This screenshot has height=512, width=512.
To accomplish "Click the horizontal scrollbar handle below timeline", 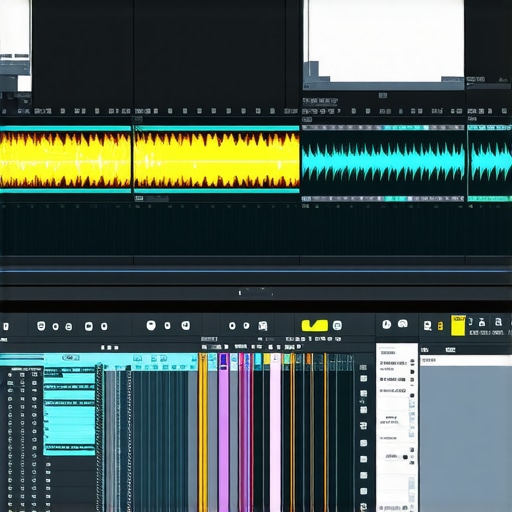I will (x=256, y=293).
